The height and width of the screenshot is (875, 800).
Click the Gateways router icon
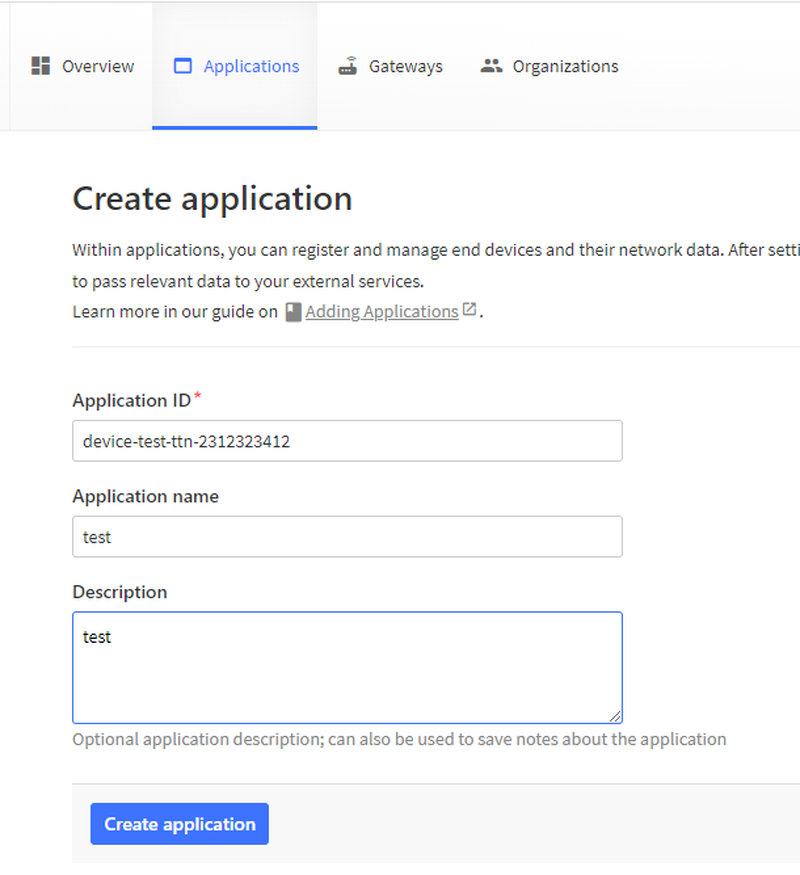348,66
